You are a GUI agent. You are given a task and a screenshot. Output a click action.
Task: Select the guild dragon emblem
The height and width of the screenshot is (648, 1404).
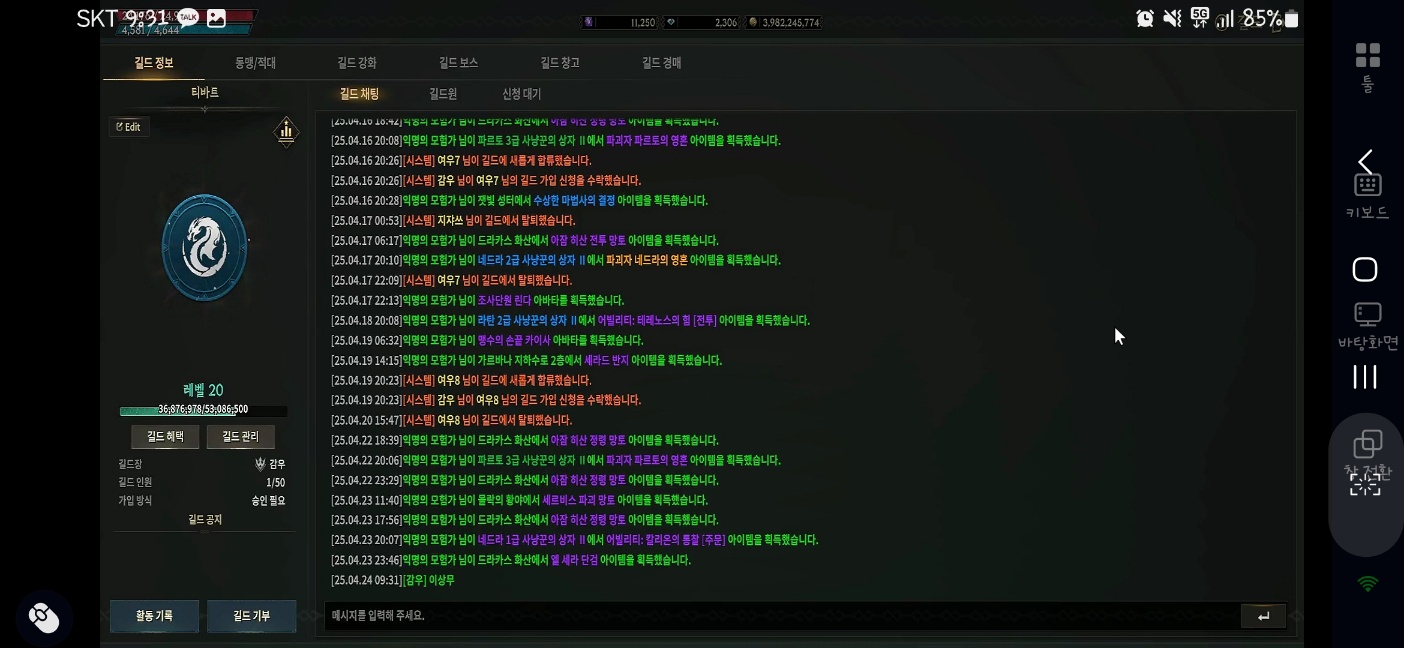point(205,248)
